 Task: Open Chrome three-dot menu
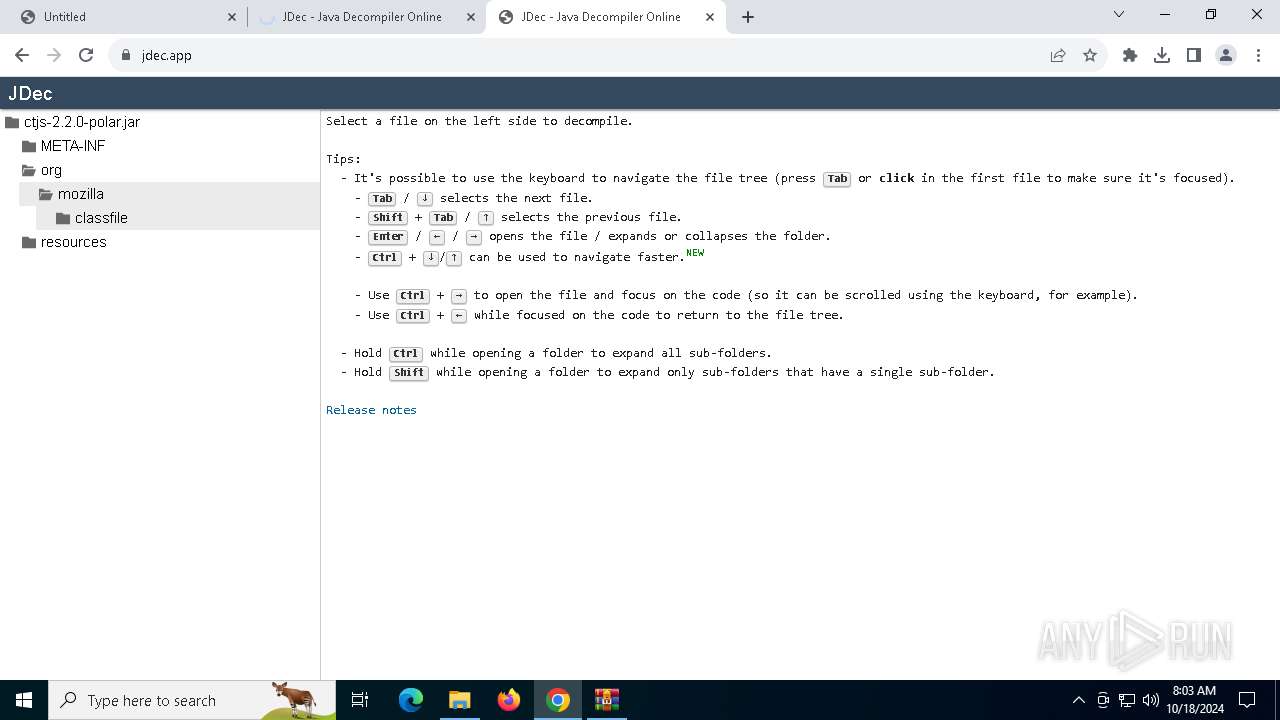pos(1258,55)
